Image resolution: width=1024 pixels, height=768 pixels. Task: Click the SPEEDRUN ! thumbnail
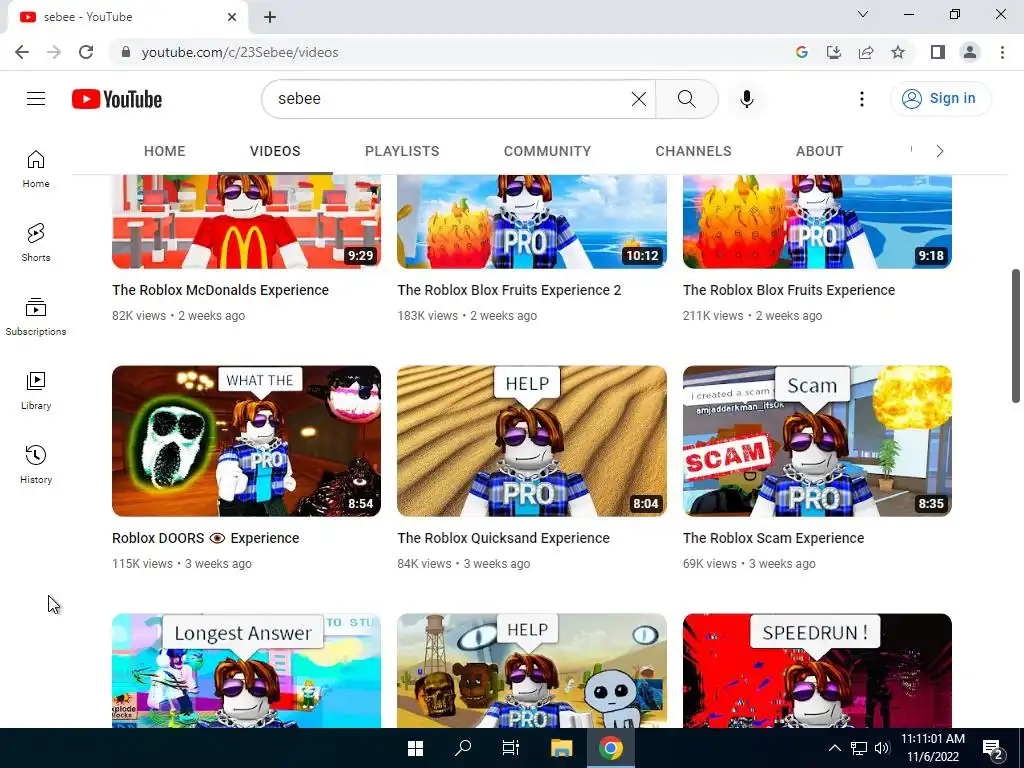[817, 671]
